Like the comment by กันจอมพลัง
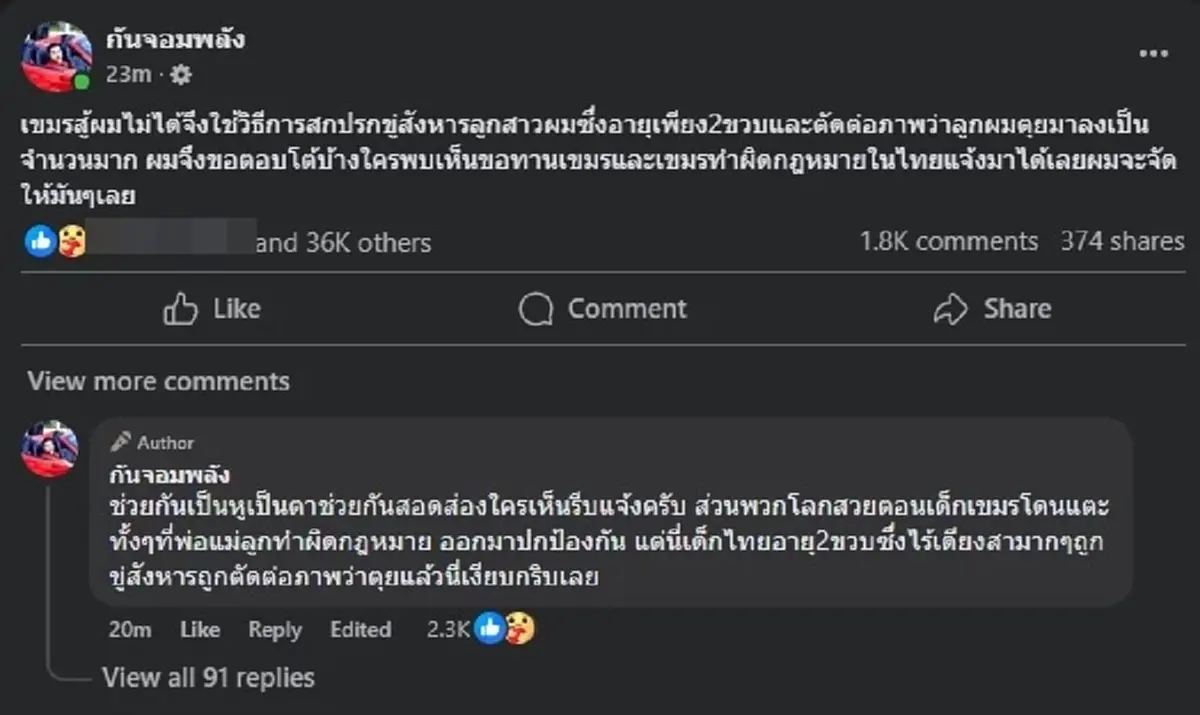The width and height of the screenshot is (1200, 715). (x=199, y=630)
